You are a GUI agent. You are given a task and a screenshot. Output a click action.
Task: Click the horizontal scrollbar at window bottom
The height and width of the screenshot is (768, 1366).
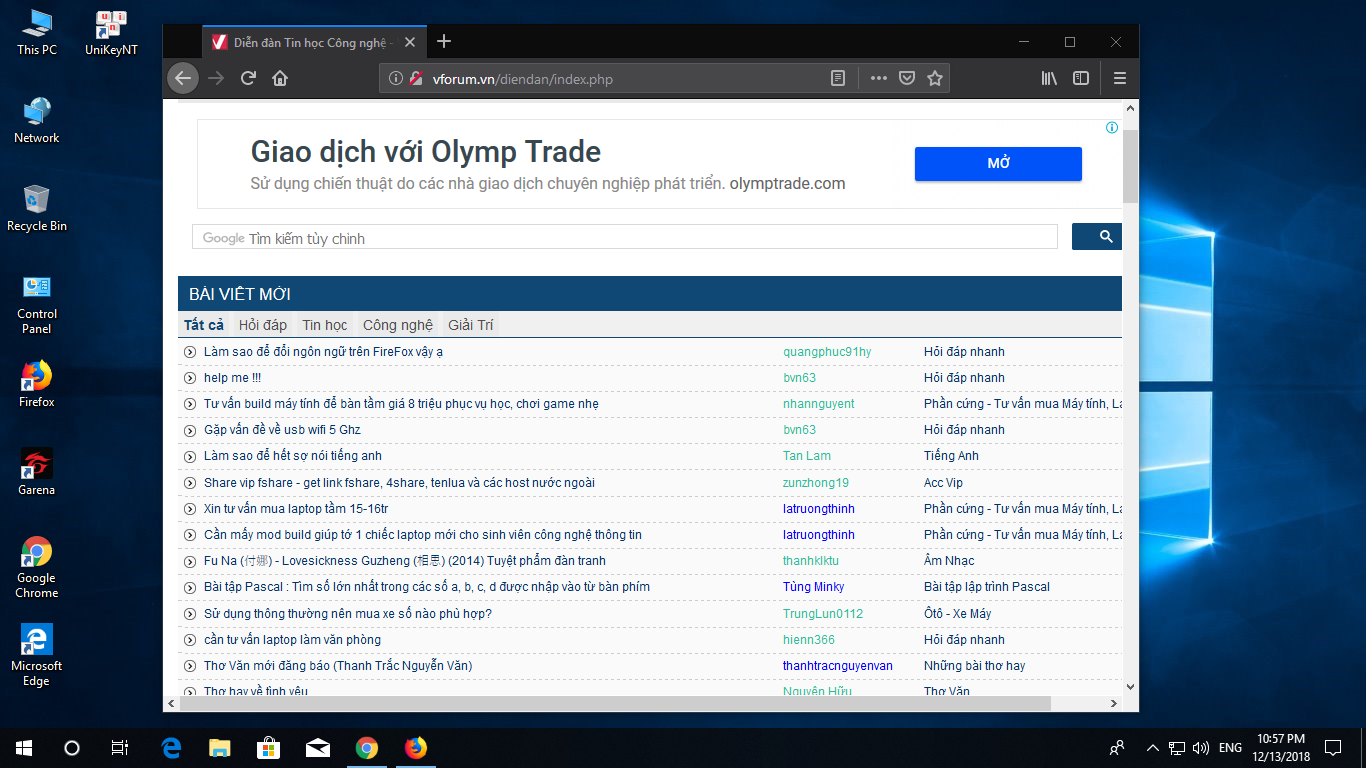[615, 704]
